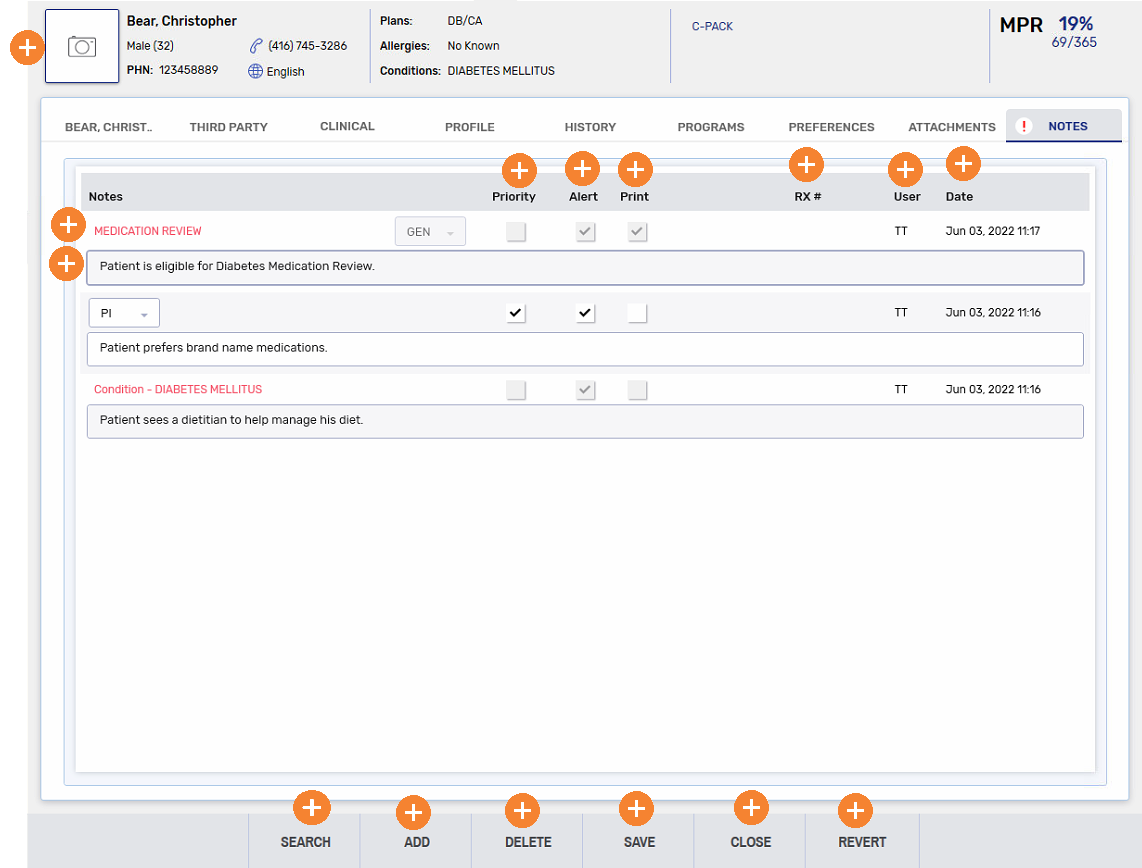Click the DB/CA plans value

click(465, 21)
